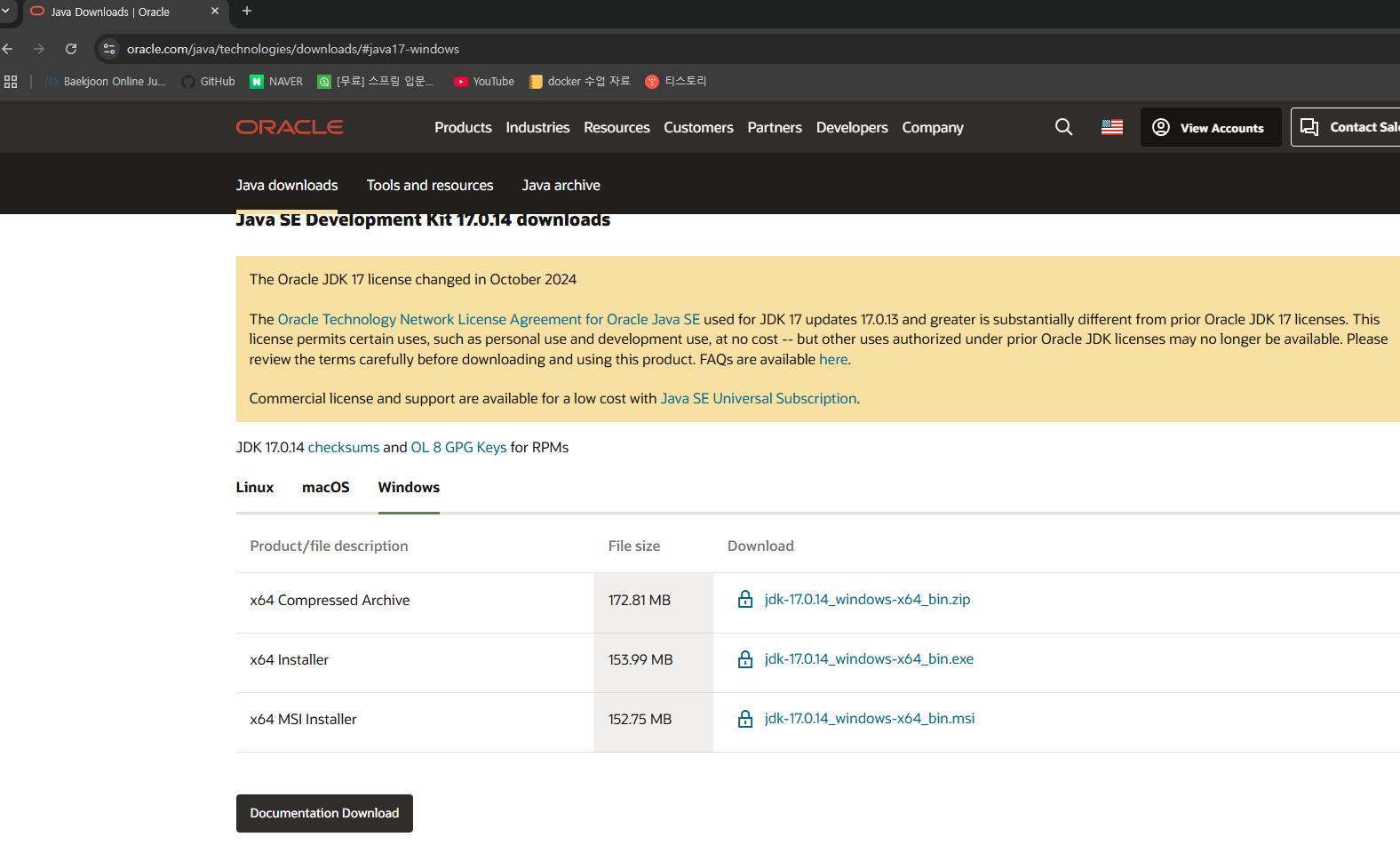Screen dimensions: 1400x853
Task: Open site information icon in address bar
Action: pyautogui.click(x=109, y=49)
